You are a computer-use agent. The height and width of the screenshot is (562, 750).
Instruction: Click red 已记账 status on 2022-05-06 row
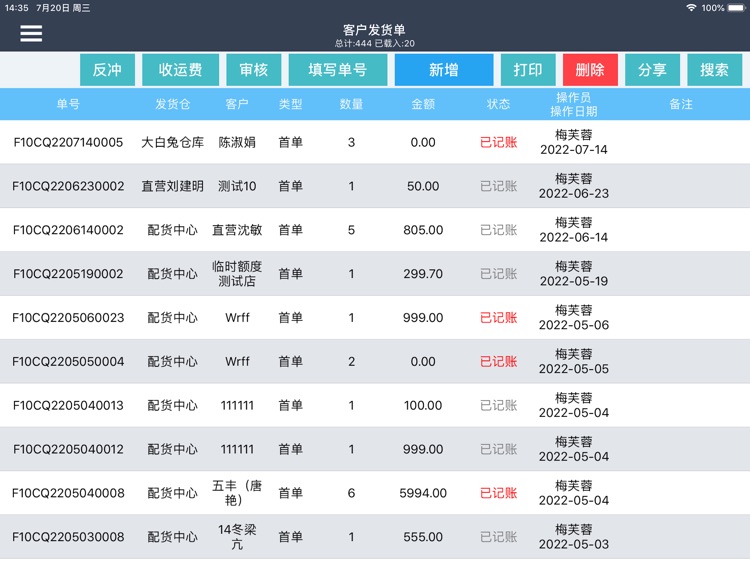(x=498, y=318)
